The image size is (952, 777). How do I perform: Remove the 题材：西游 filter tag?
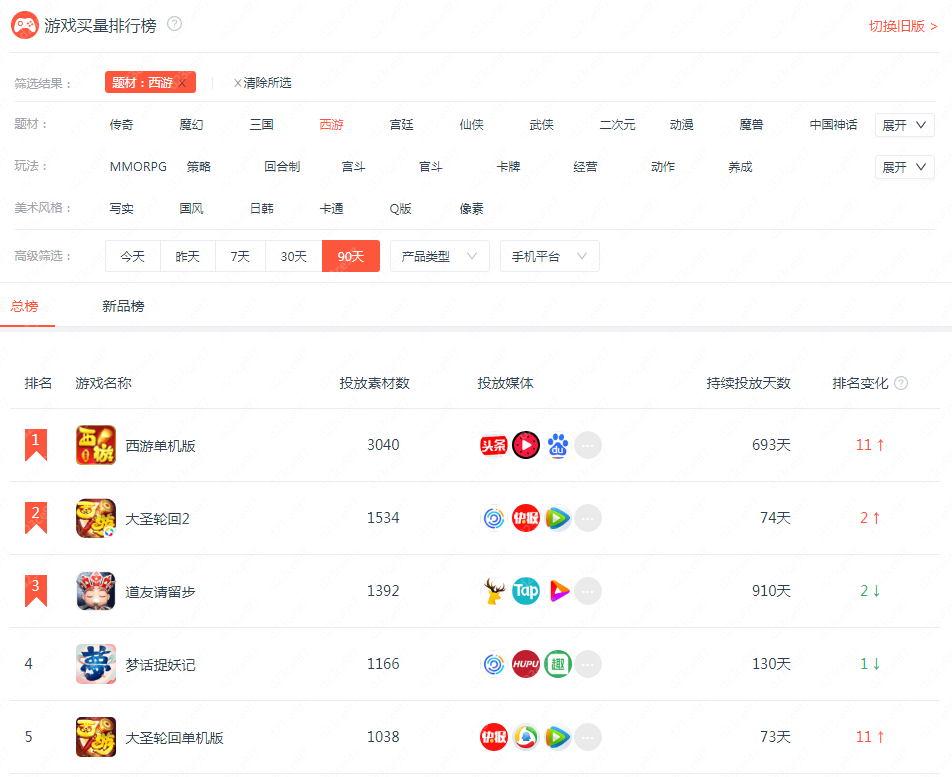point(182,83)
